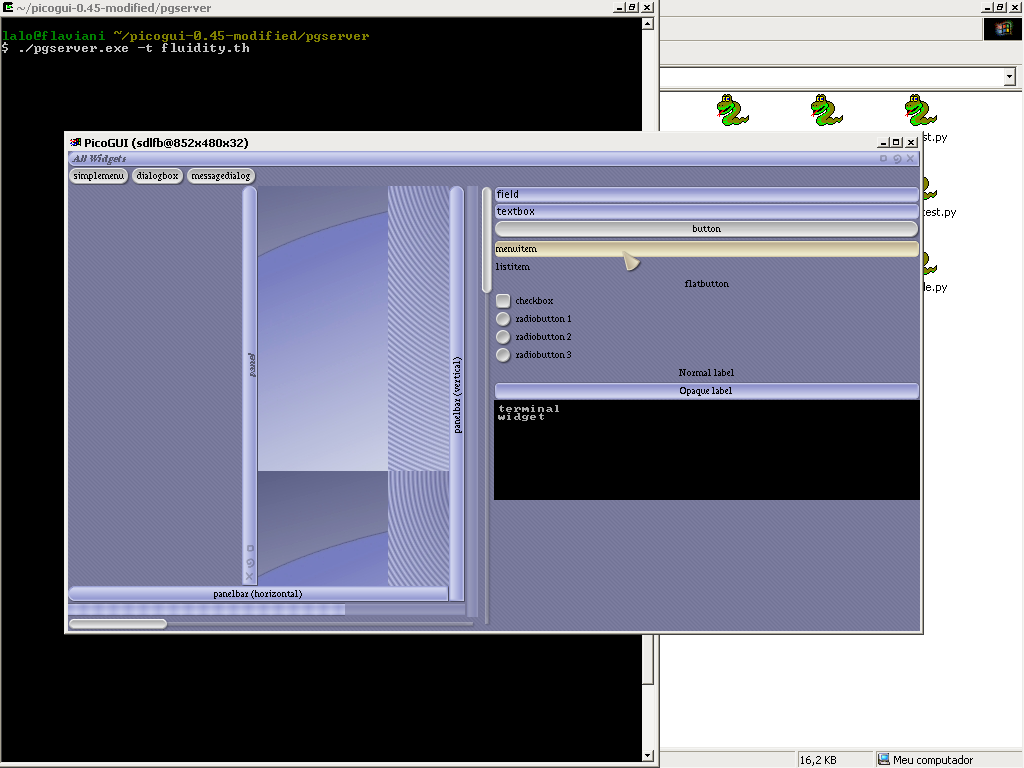Select radiobutton 3
The image size is (1024, 768).
503,355
